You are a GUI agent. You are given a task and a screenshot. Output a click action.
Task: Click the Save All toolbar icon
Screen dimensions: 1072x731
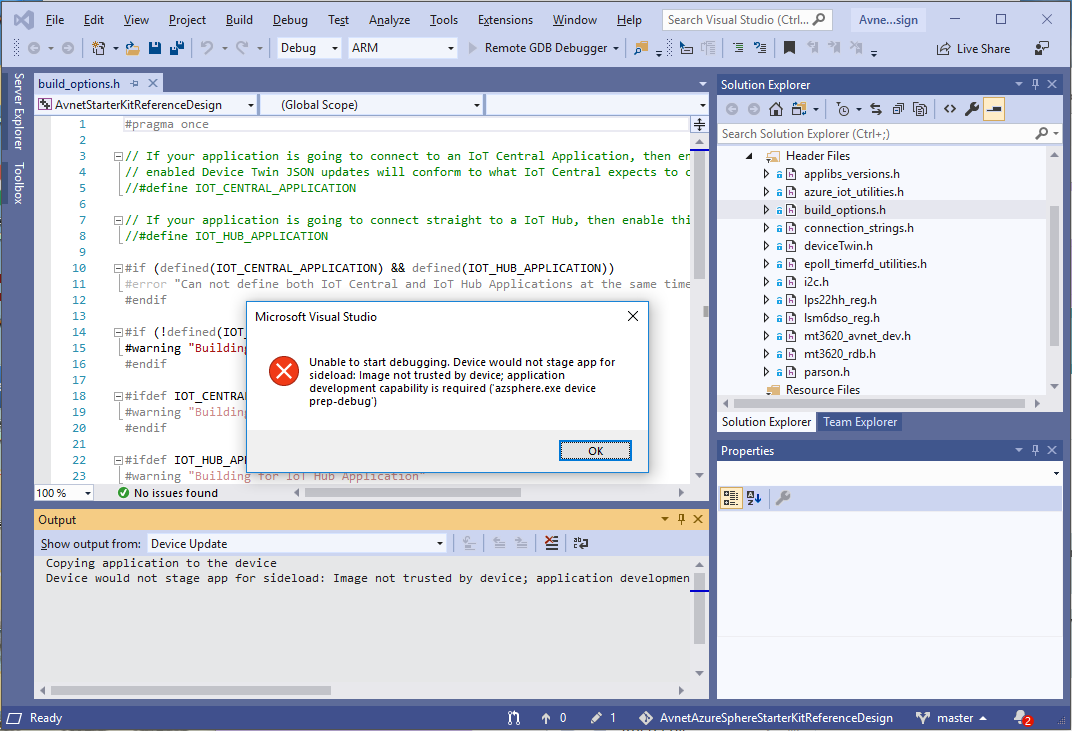(176, 48)
